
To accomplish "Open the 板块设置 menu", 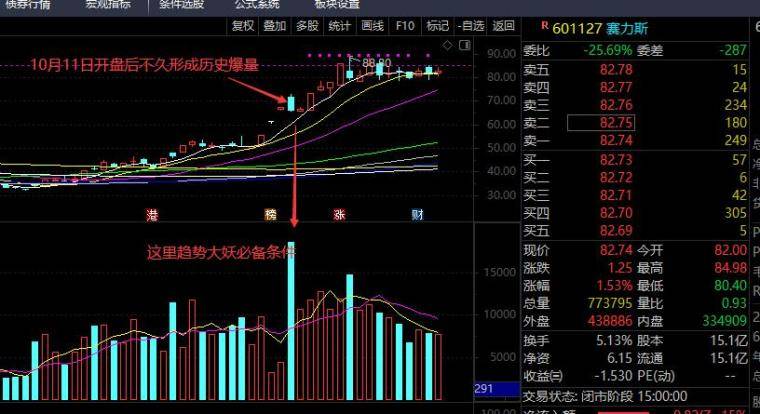I will (337, 4).
